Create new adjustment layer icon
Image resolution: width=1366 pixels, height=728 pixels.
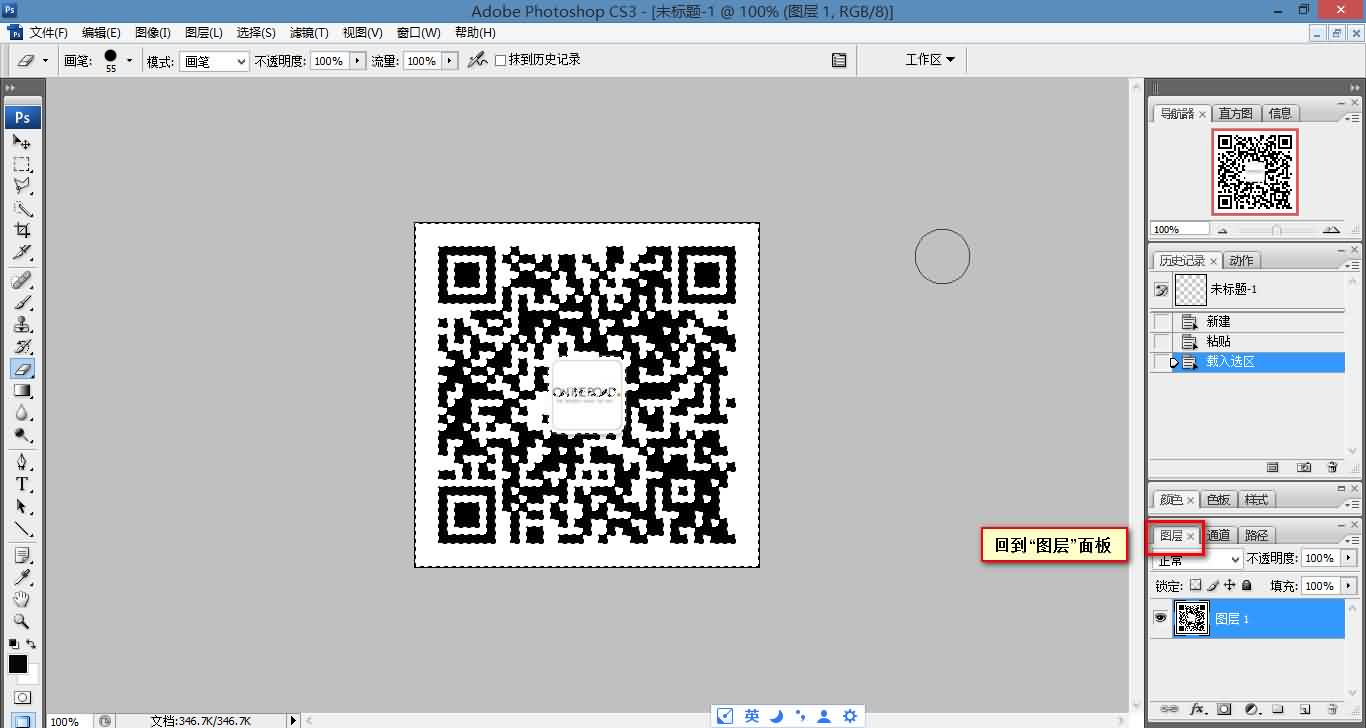[1251, 709]
